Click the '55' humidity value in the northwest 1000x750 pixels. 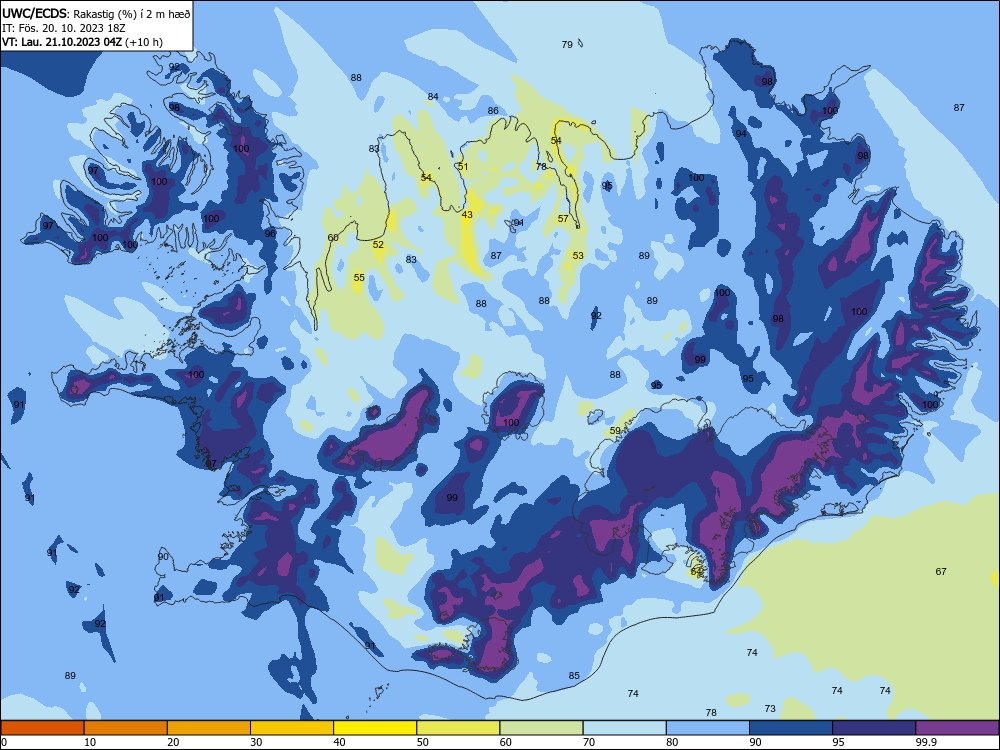(359, 277)
